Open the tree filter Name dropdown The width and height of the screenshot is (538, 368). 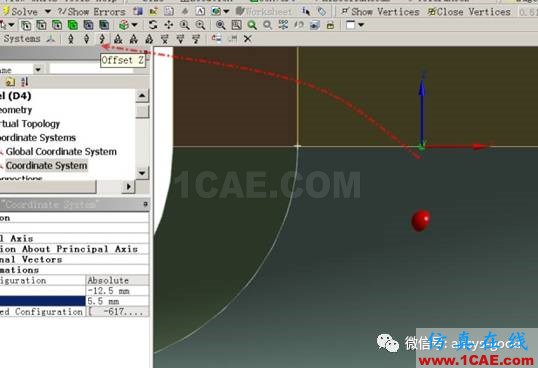38,70
